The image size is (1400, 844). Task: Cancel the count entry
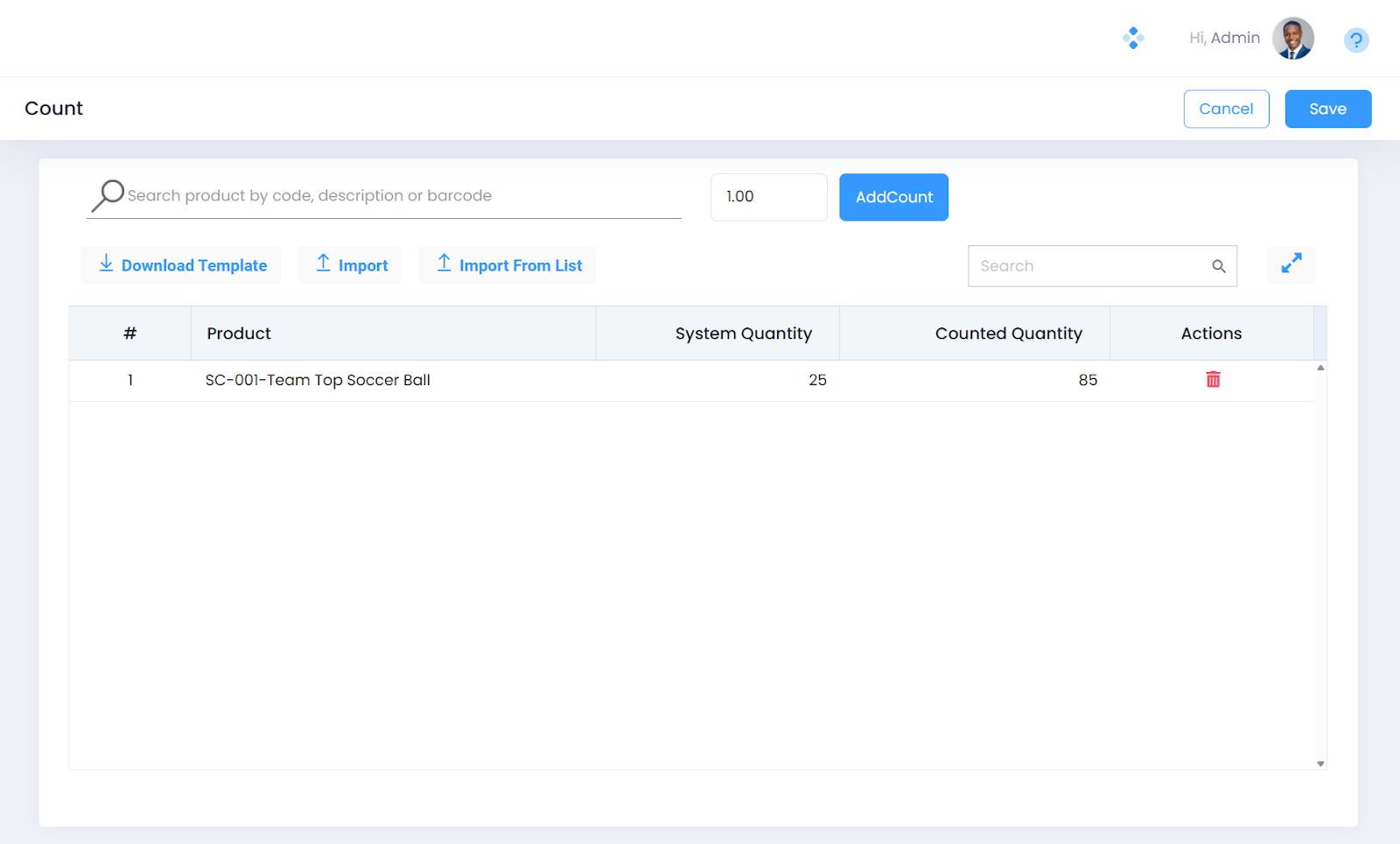1225,109
